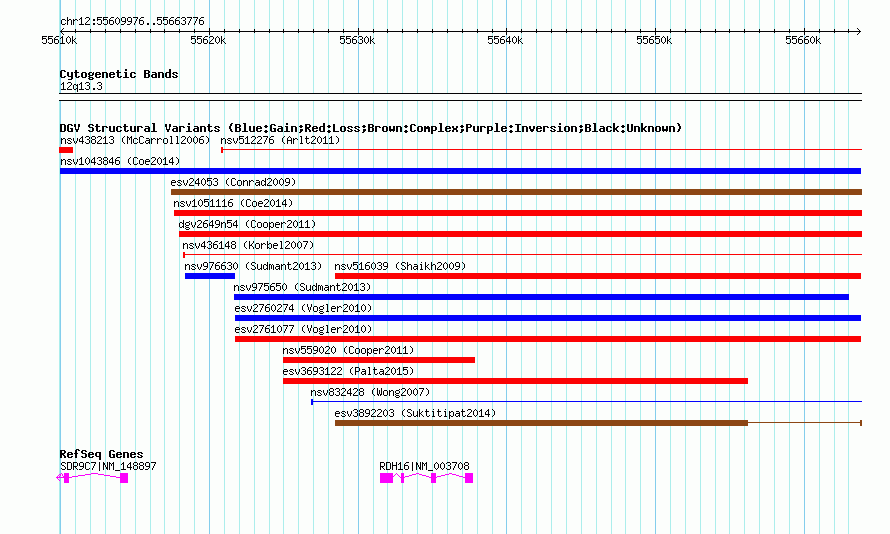Click the chr12:55609976..55663776 region label

(x=132, y=21)
